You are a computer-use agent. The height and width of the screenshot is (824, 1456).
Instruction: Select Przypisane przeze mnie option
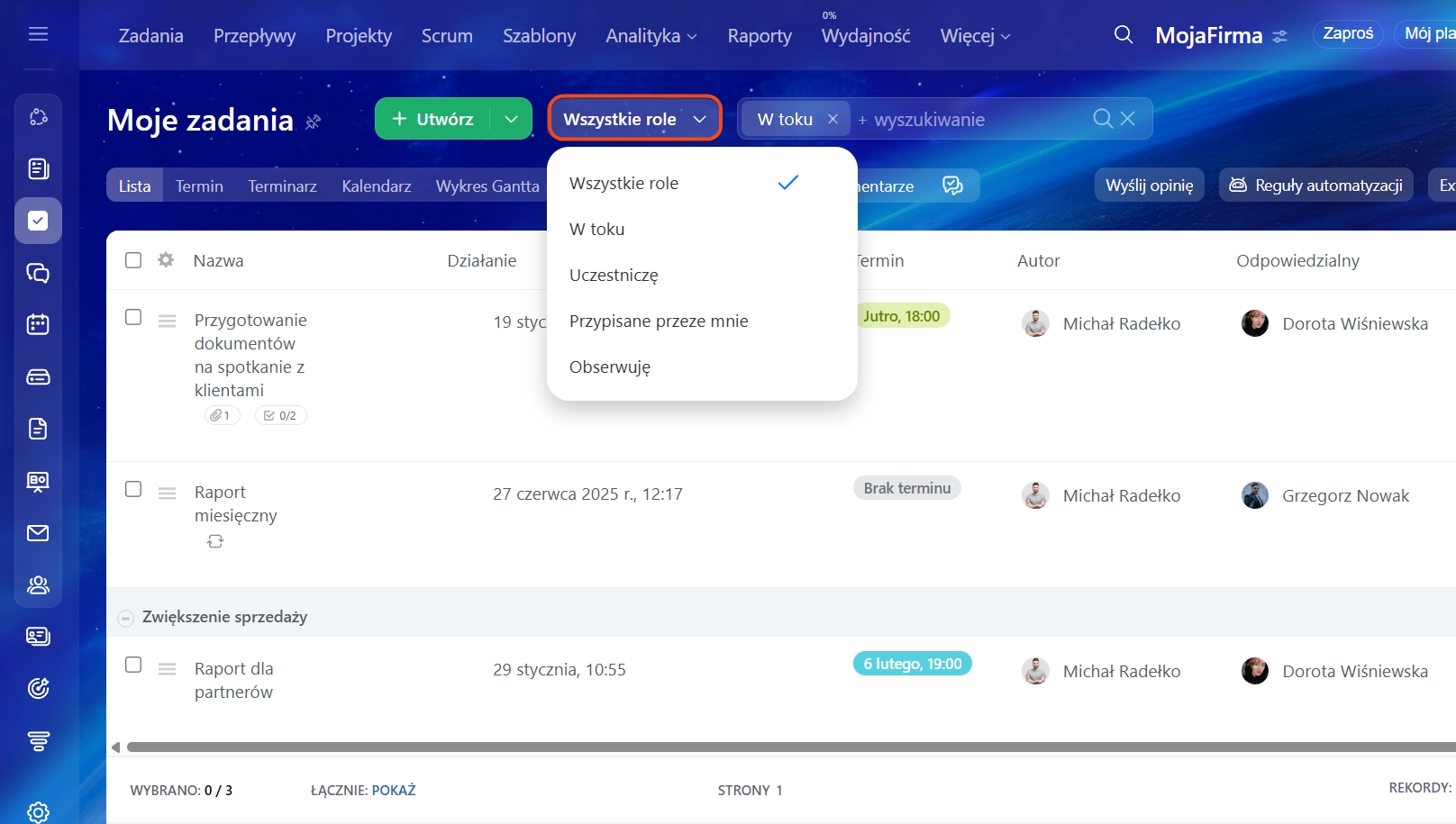[x=702, y=321]
